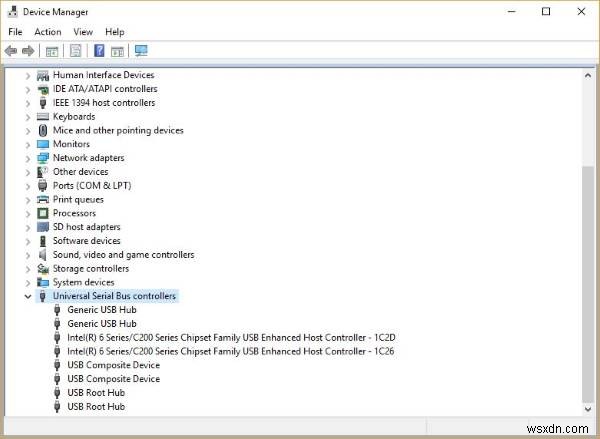
Task: Click the Show/Hide Console Tree toolbar icon
Action: (x=52, y=51)
